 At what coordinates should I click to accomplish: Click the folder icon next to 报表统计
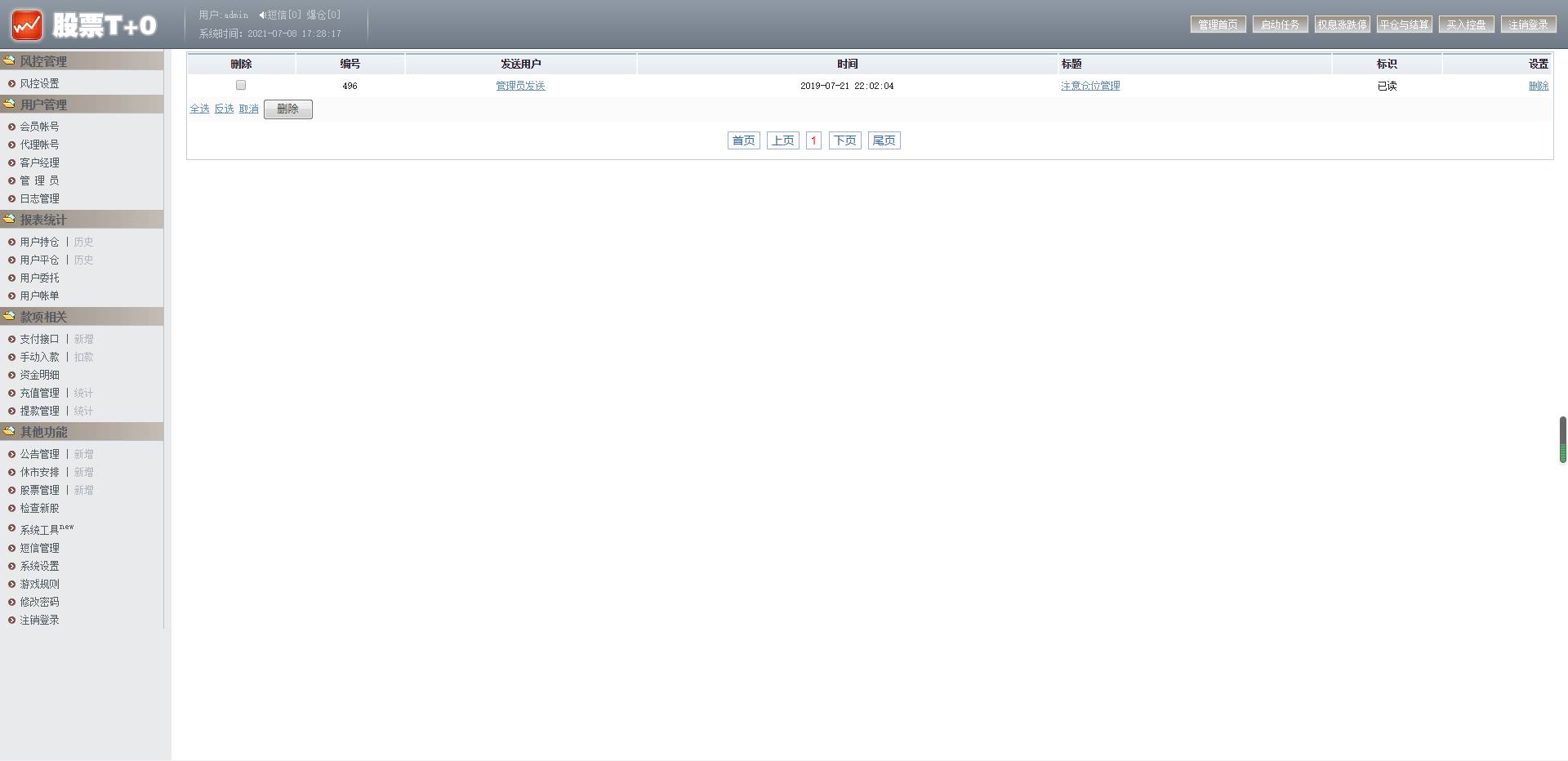click(9, 219)
